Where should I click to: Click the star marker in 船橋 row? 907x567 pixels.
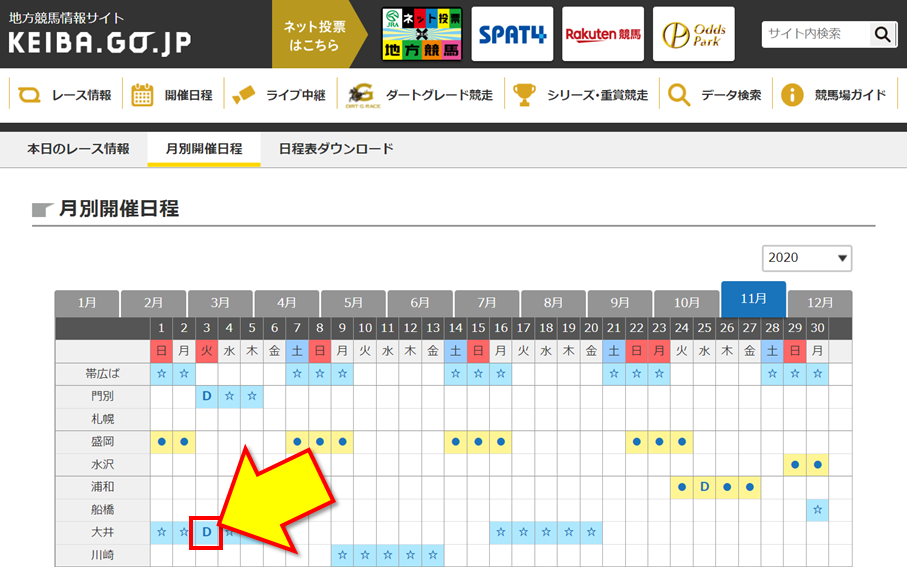818,510
